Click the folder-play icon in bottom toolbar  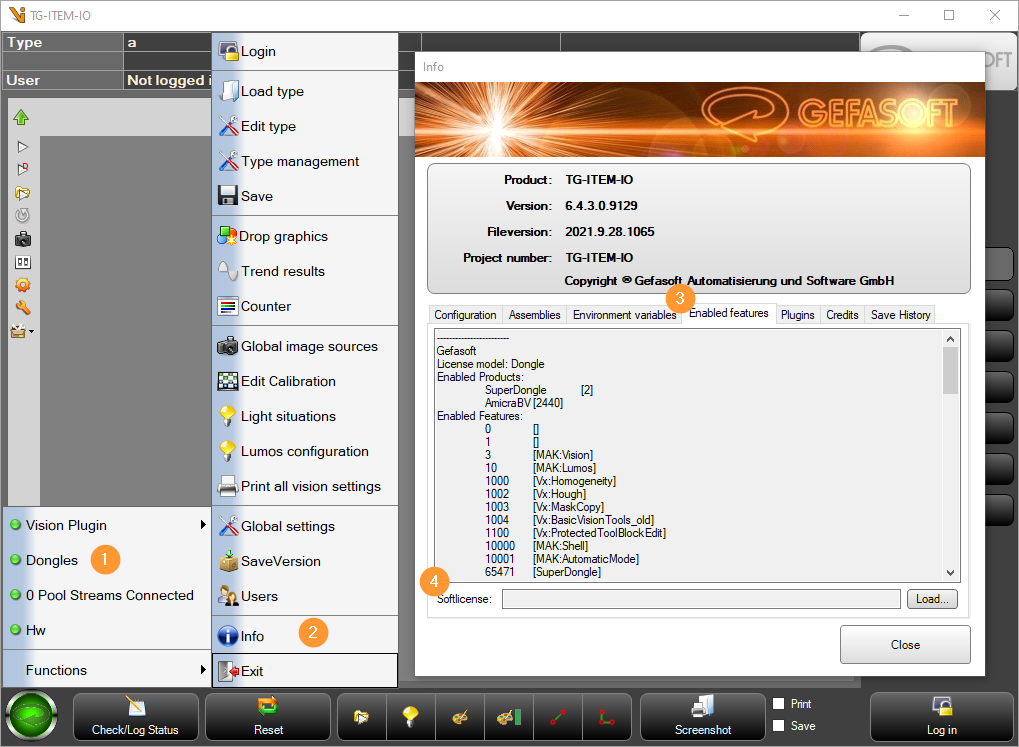pos(361,716)
